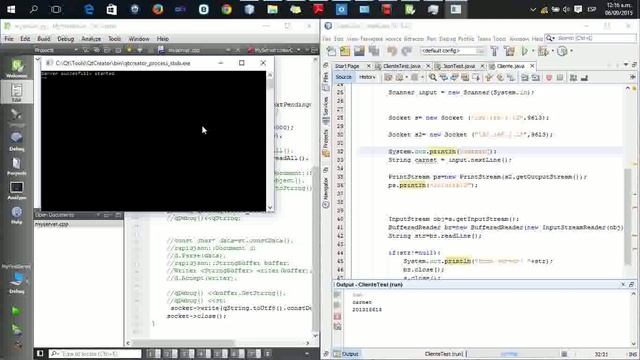
Task: Open the Qt Creator Build menu
Action: point(44,39)
